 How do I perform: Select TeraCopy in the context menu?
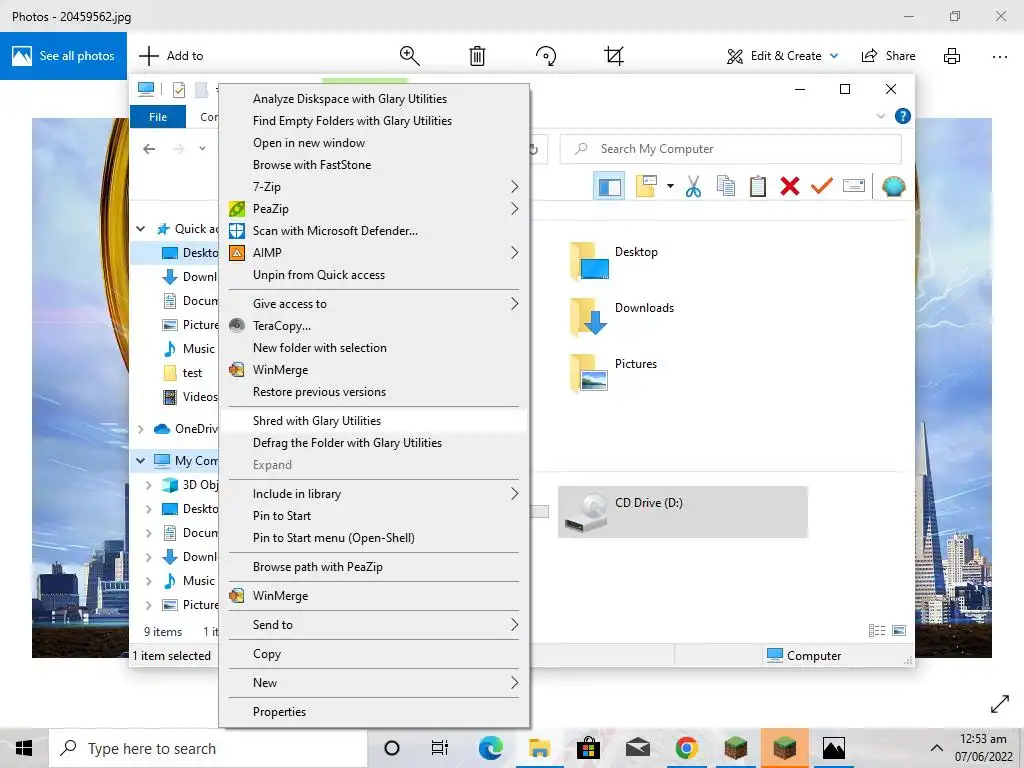[x=374, y=326]
